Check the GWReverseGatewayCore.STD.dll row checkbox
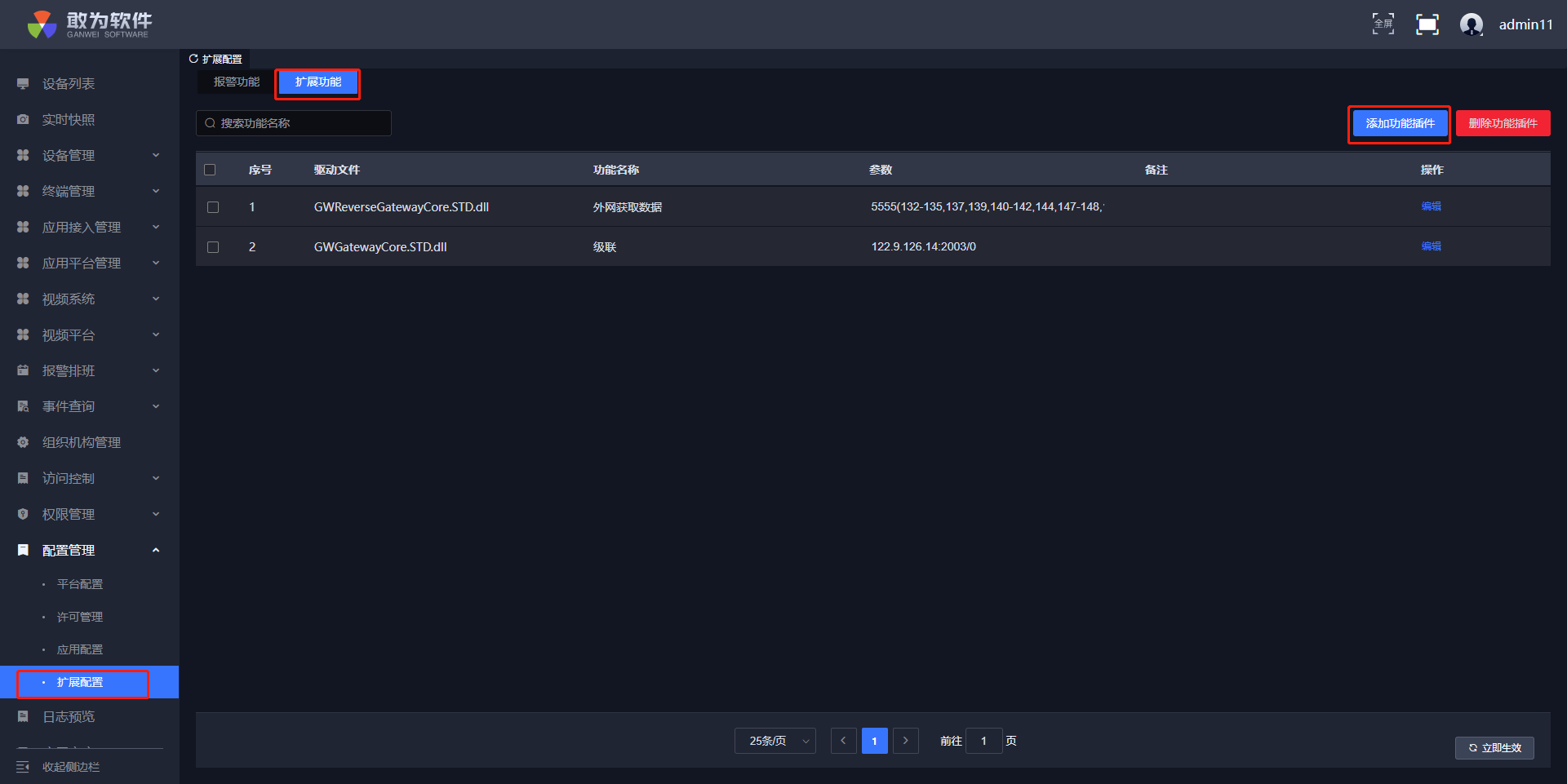The width and height of the screenshot is (1567, 784). pos(213,207)
